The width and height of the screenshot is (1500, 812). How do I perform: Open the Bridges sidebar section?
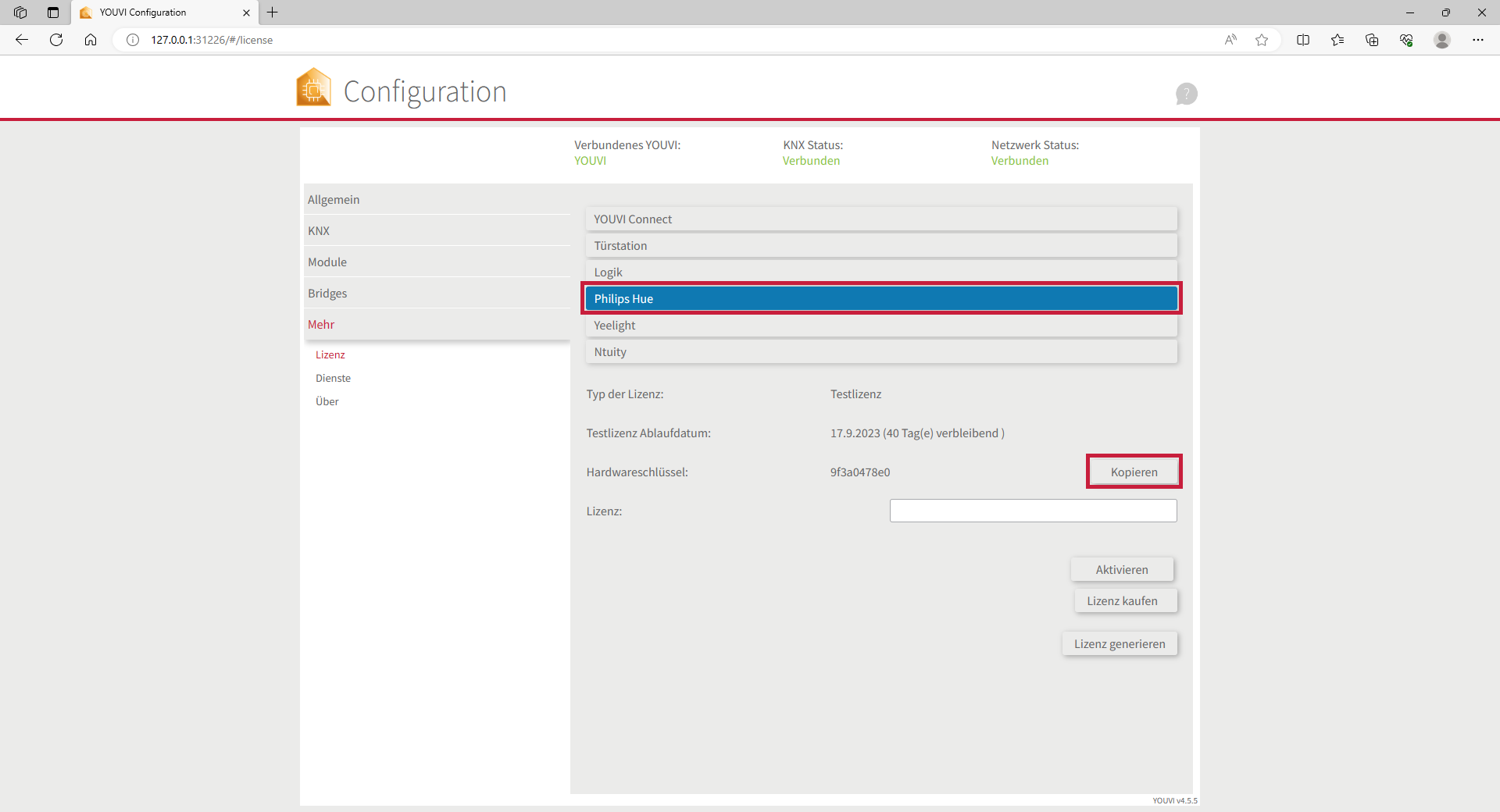(x=437, y=294)
